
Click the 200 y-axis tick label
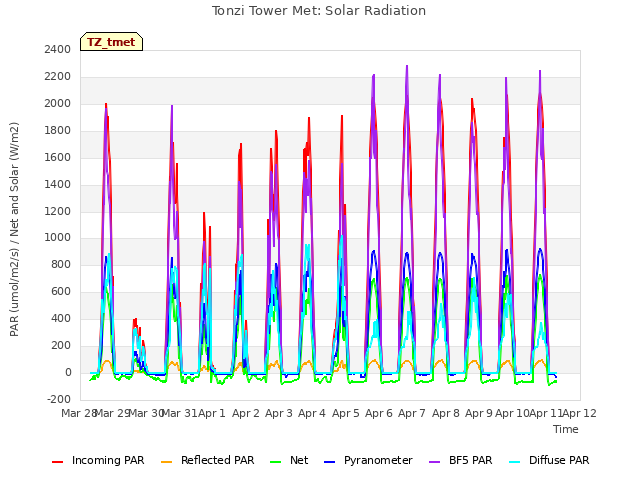(x=61, y=345)
